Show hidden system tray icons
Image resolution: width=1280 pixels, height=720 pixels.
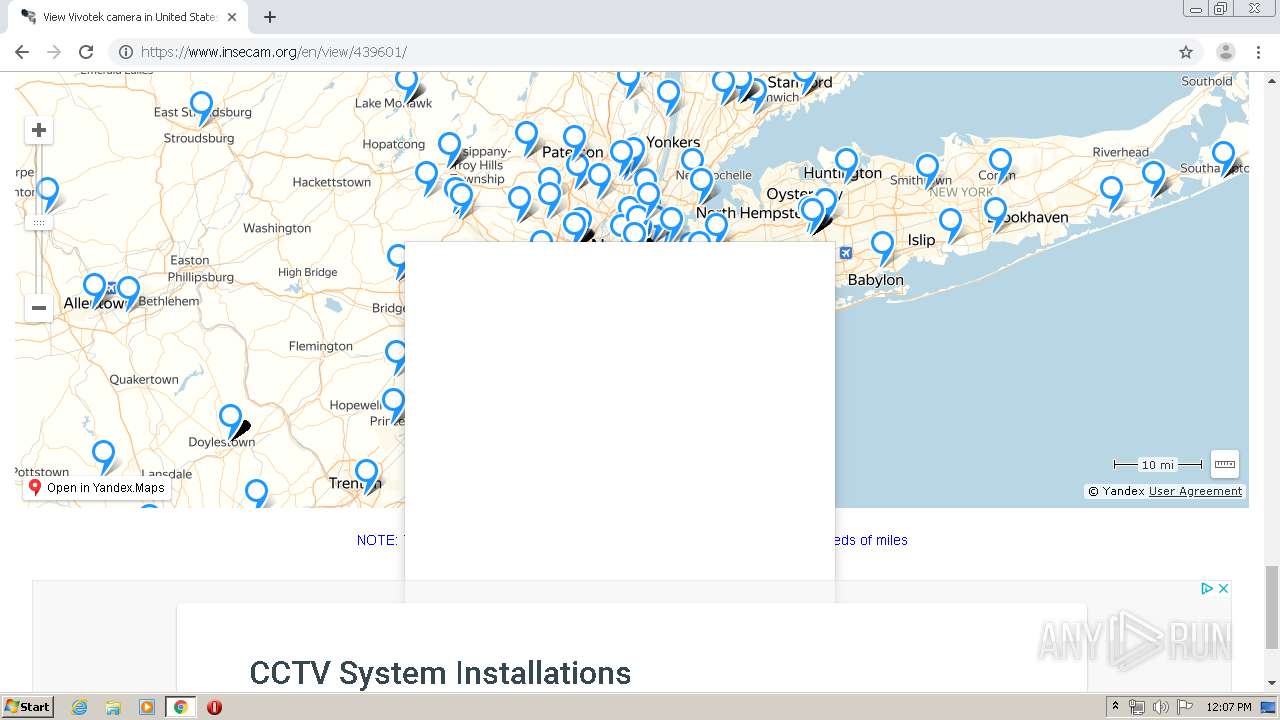(1116, 707)
